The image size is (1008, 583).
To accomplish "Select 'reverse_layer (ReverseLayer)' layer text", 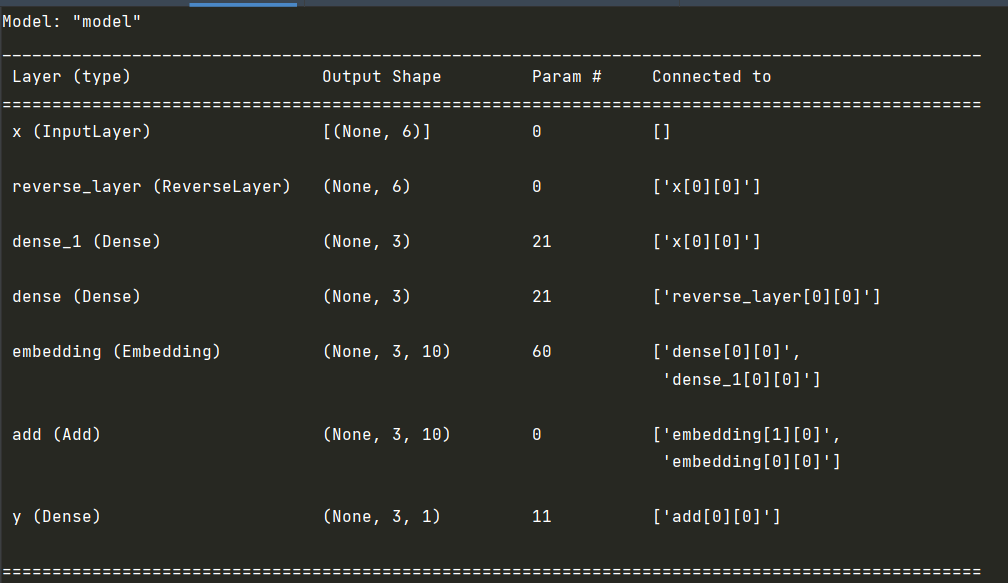I will (151, 187).
